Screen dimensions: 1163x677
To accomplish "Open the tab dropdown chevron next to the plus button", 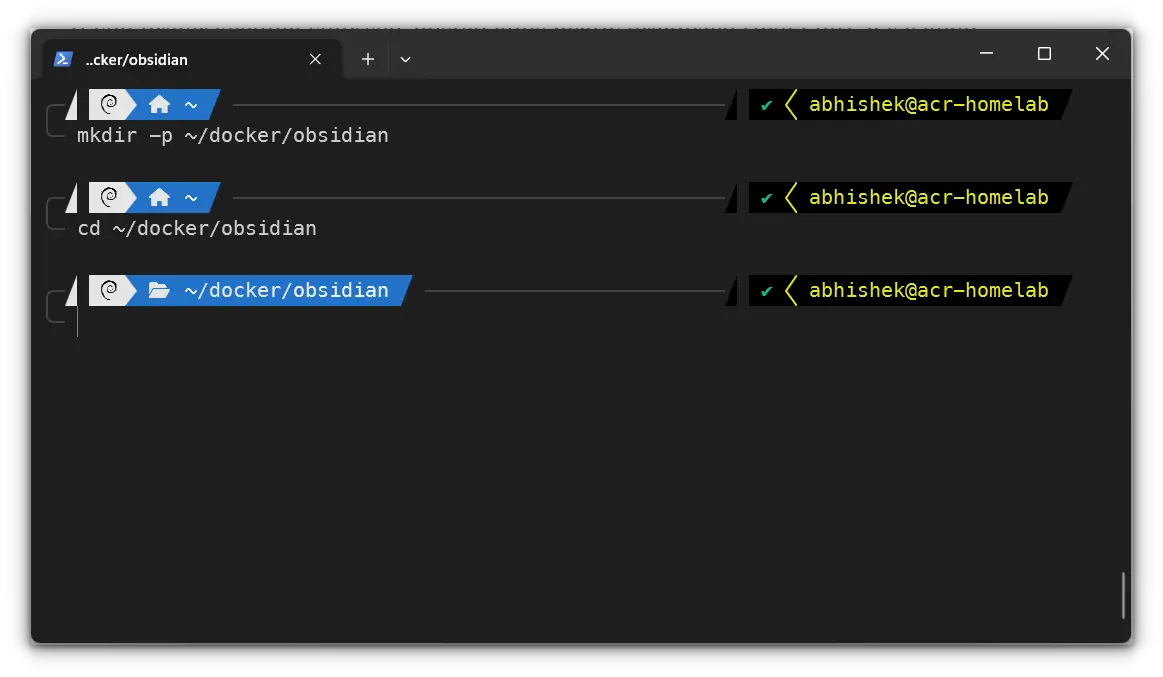I will 405,59.
